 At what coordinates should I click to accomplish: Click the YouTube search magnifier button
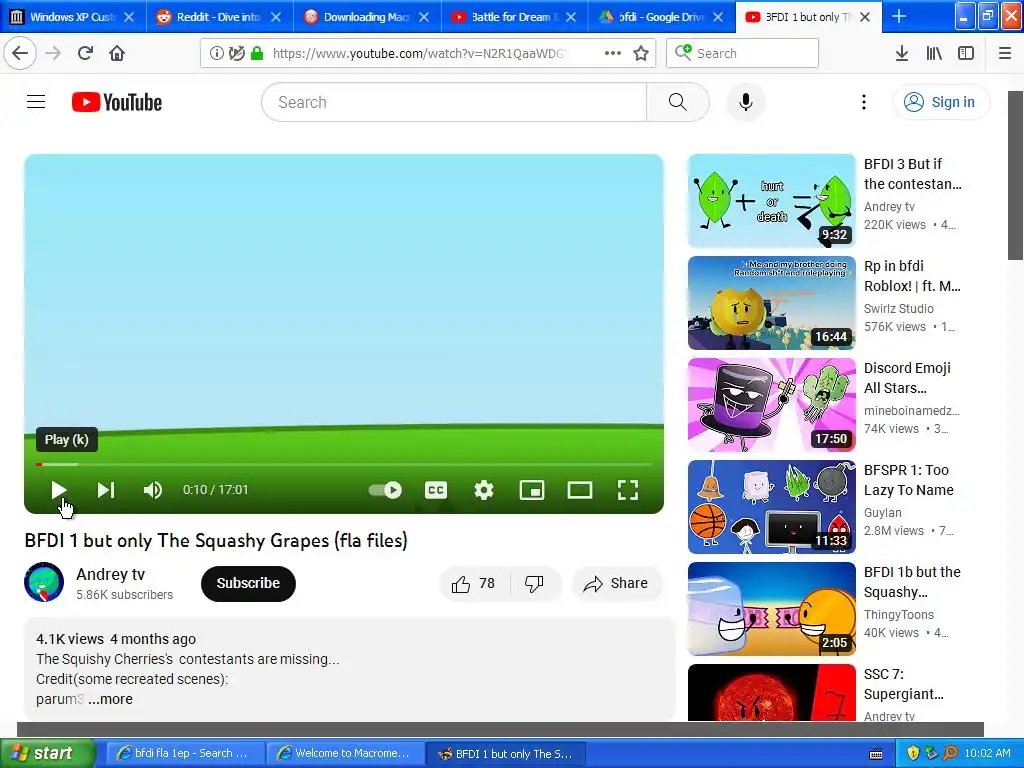click(678, 102)
